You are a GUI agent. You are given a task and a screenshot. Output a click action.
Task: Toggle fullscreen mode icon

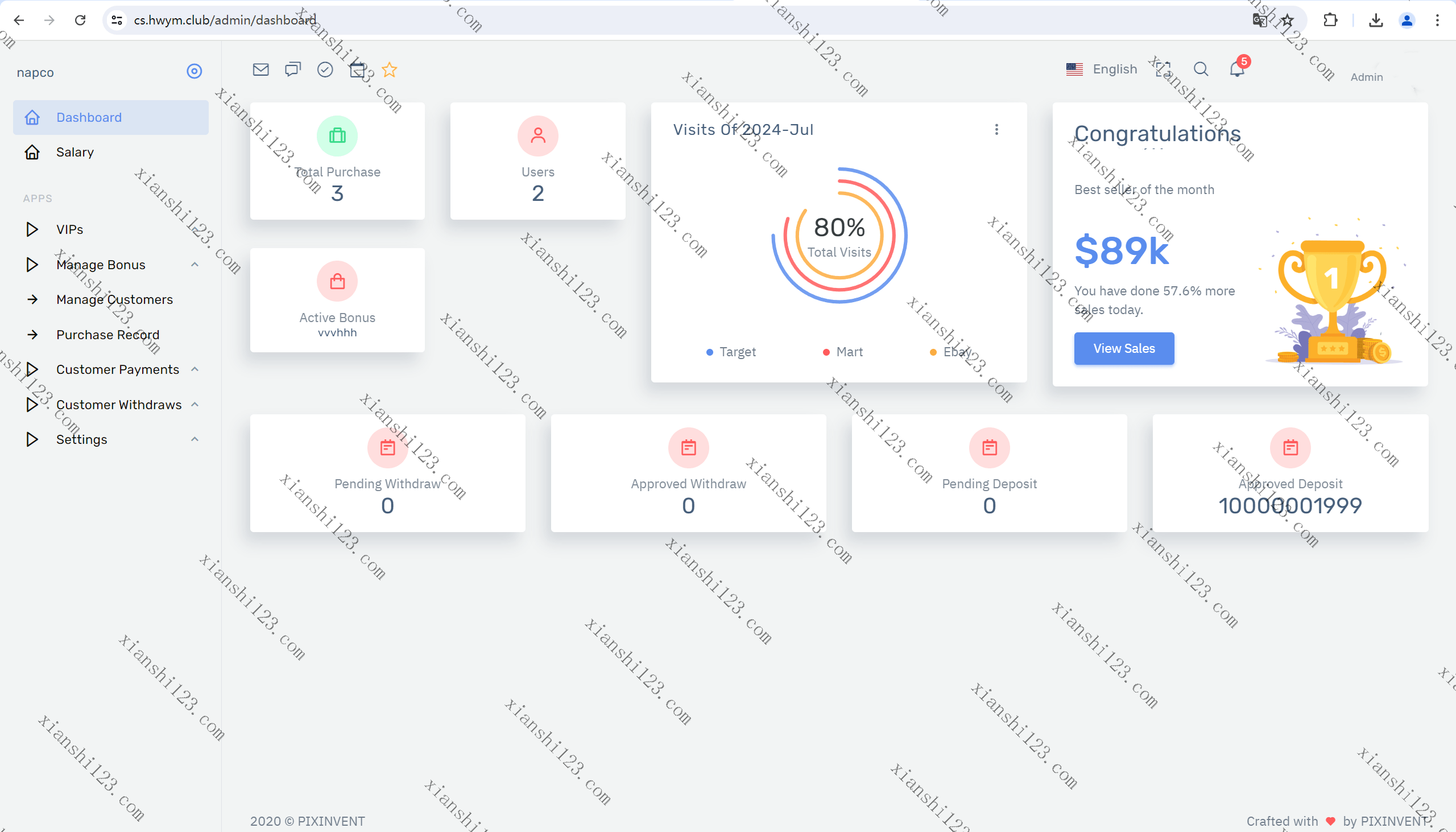pyautogui.click(x=1163, y=69)
